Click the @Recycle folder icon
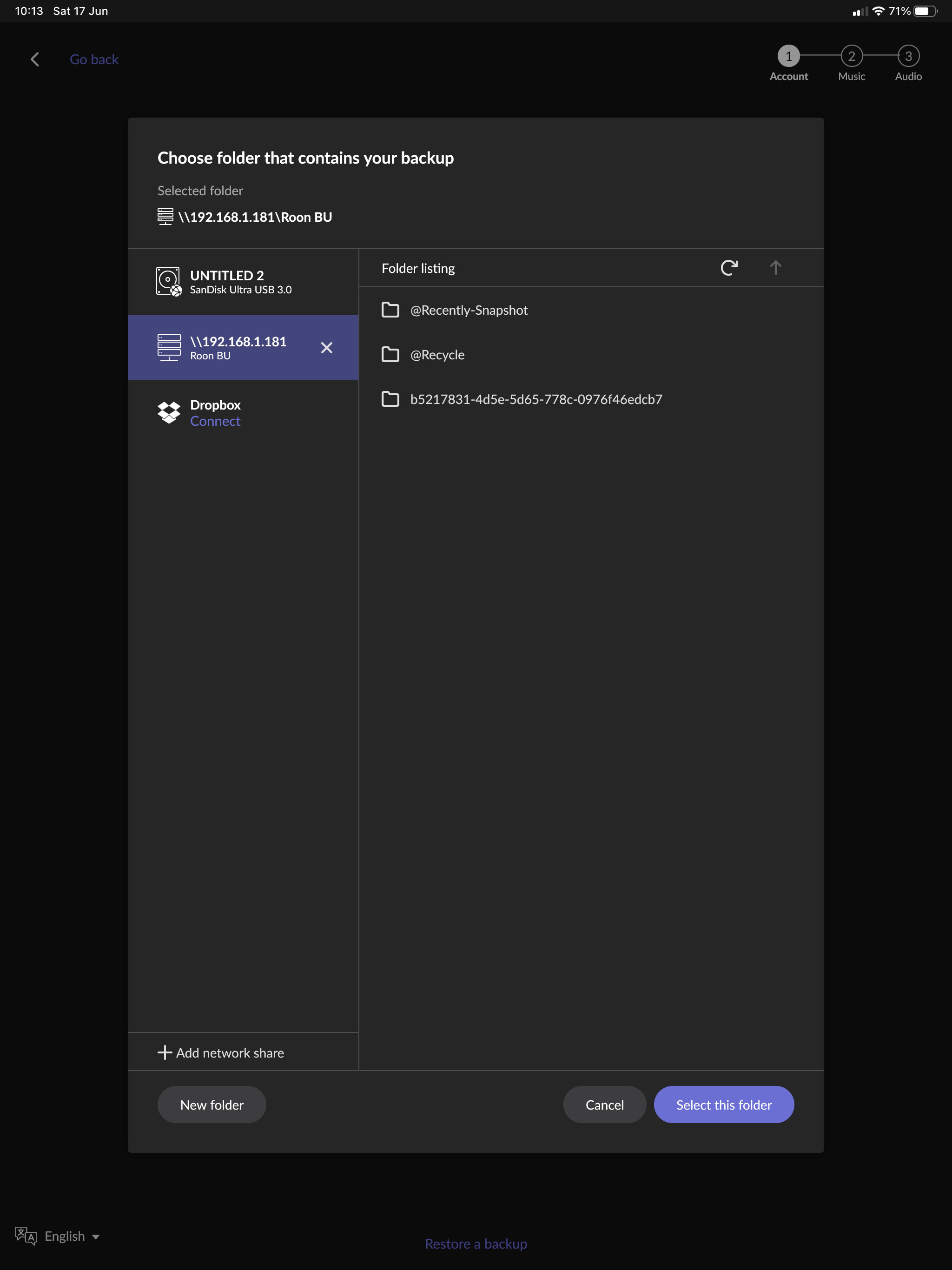 click(390, 354)
